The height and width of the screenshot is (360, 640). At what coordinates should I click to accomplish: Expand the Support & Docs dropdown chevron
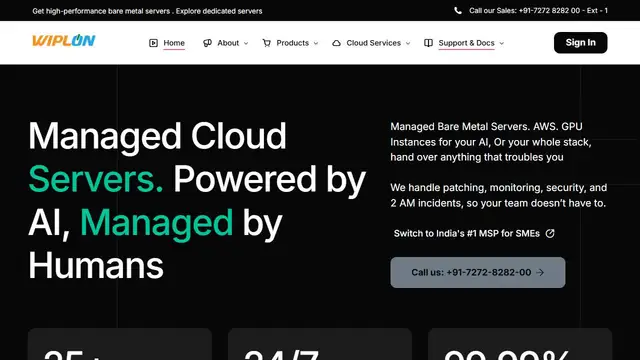[x=502, y=43]
